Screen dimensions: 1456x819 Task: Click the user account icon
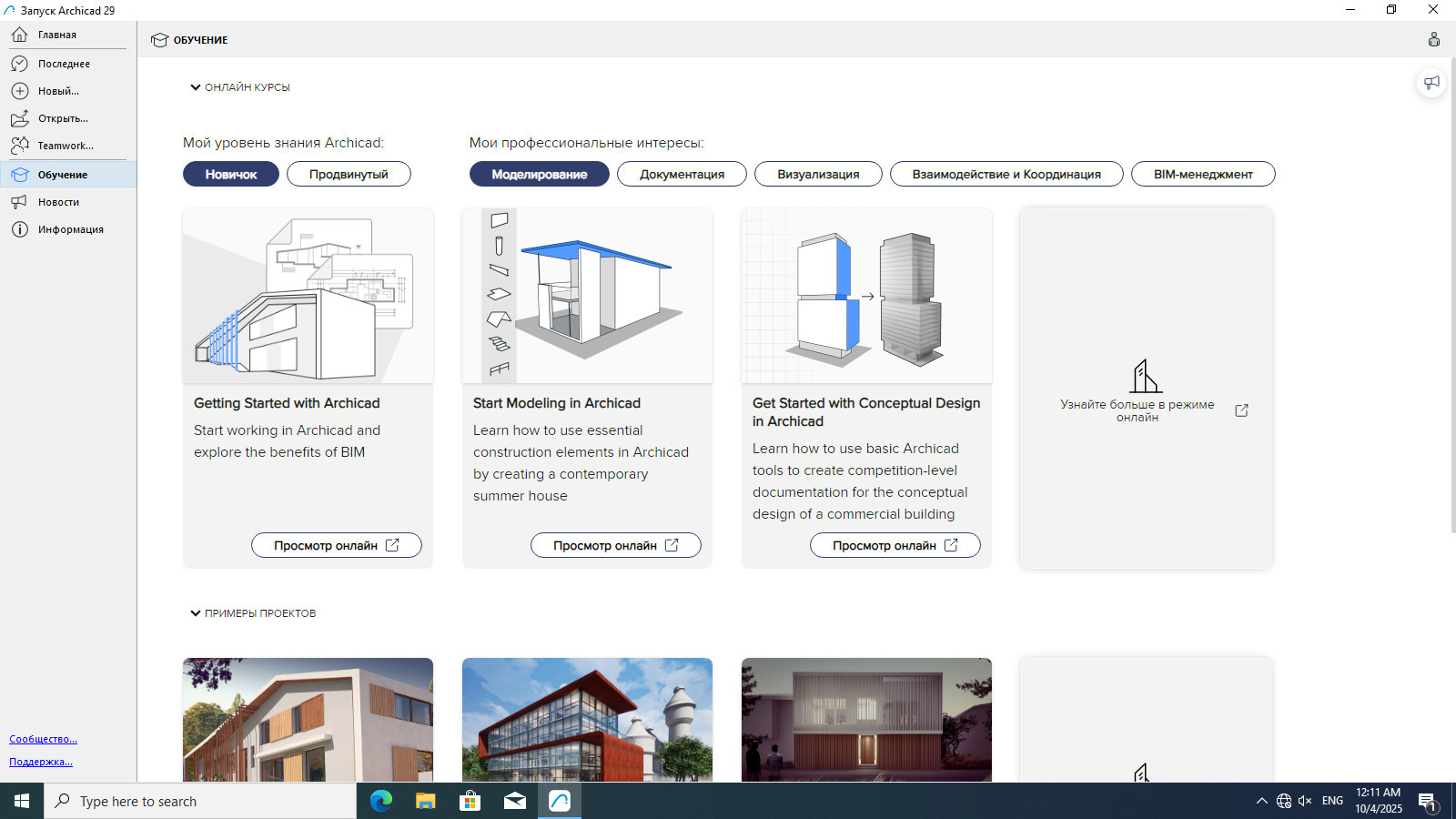(1434, 39)
